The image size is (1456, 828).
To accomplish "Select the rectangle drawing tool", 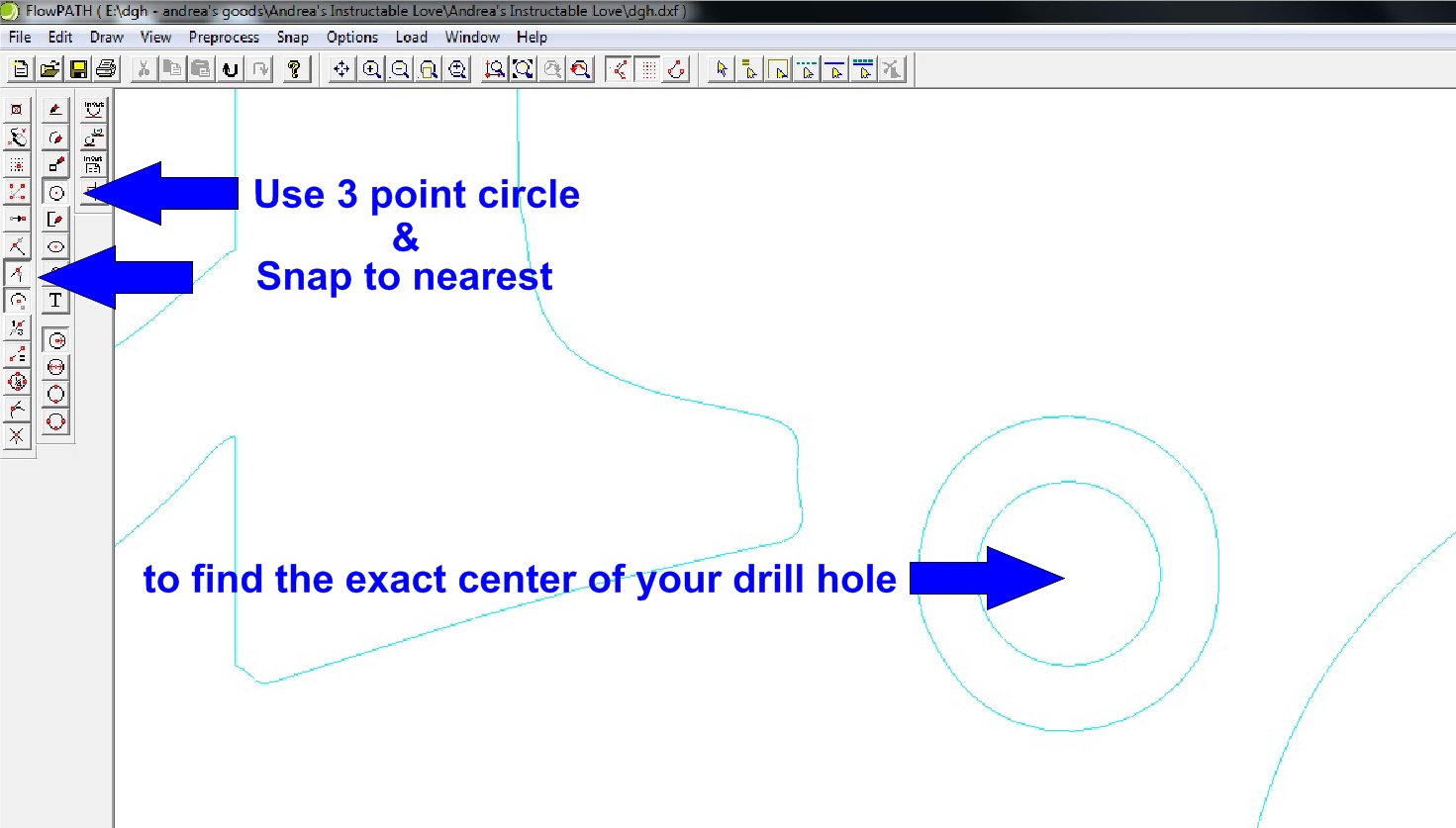I will pyautogui.click(x=55, y=164).
